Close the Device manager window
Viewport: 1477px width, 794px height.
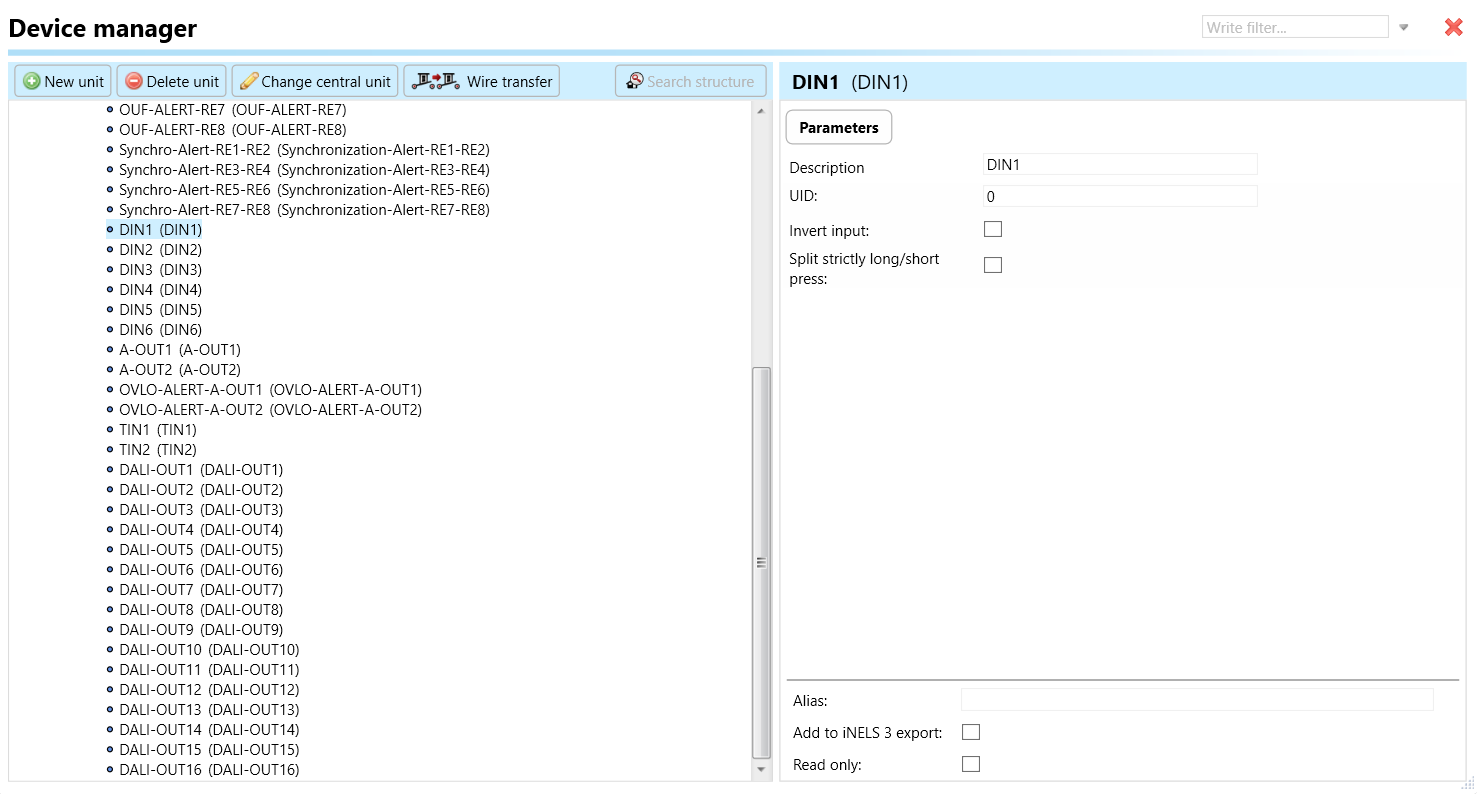1453,28
